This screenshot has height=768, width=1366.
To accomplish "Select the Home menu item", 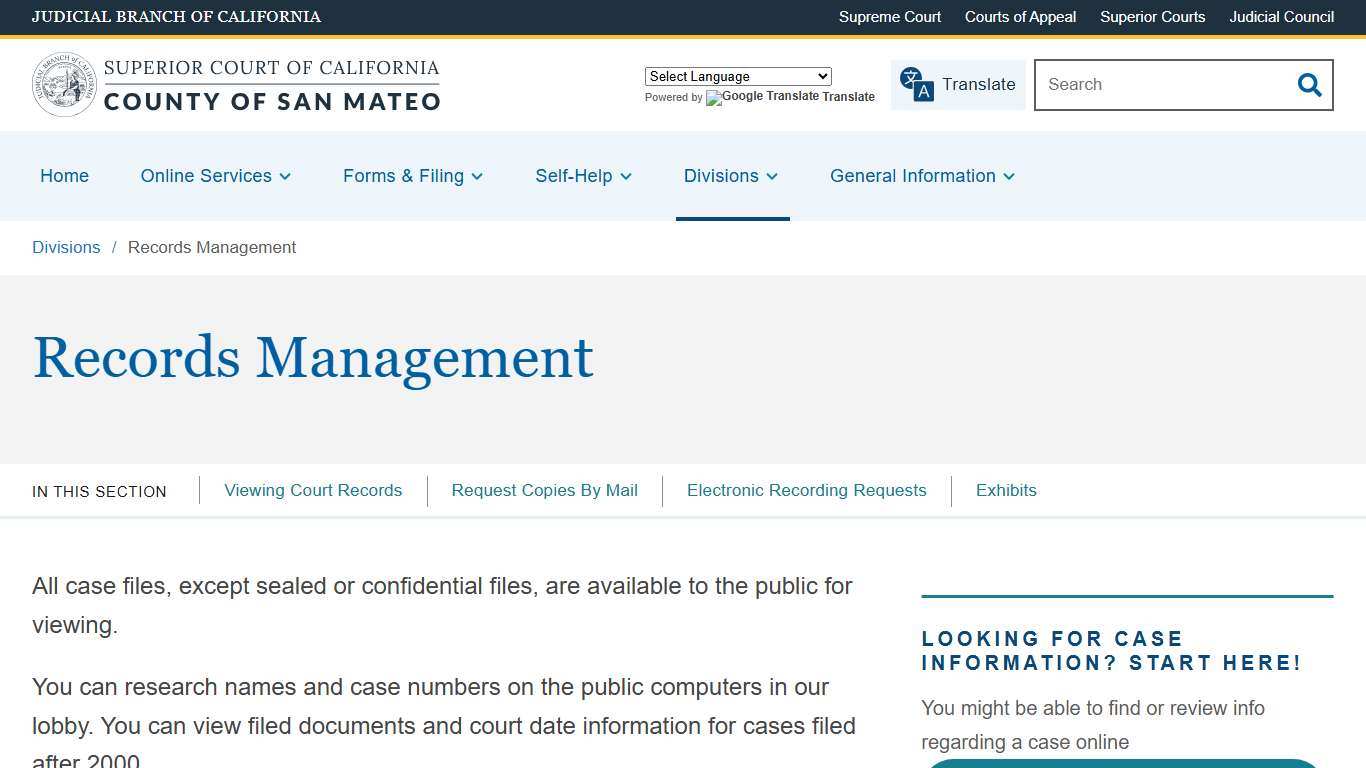I will [x=64, y=176].
